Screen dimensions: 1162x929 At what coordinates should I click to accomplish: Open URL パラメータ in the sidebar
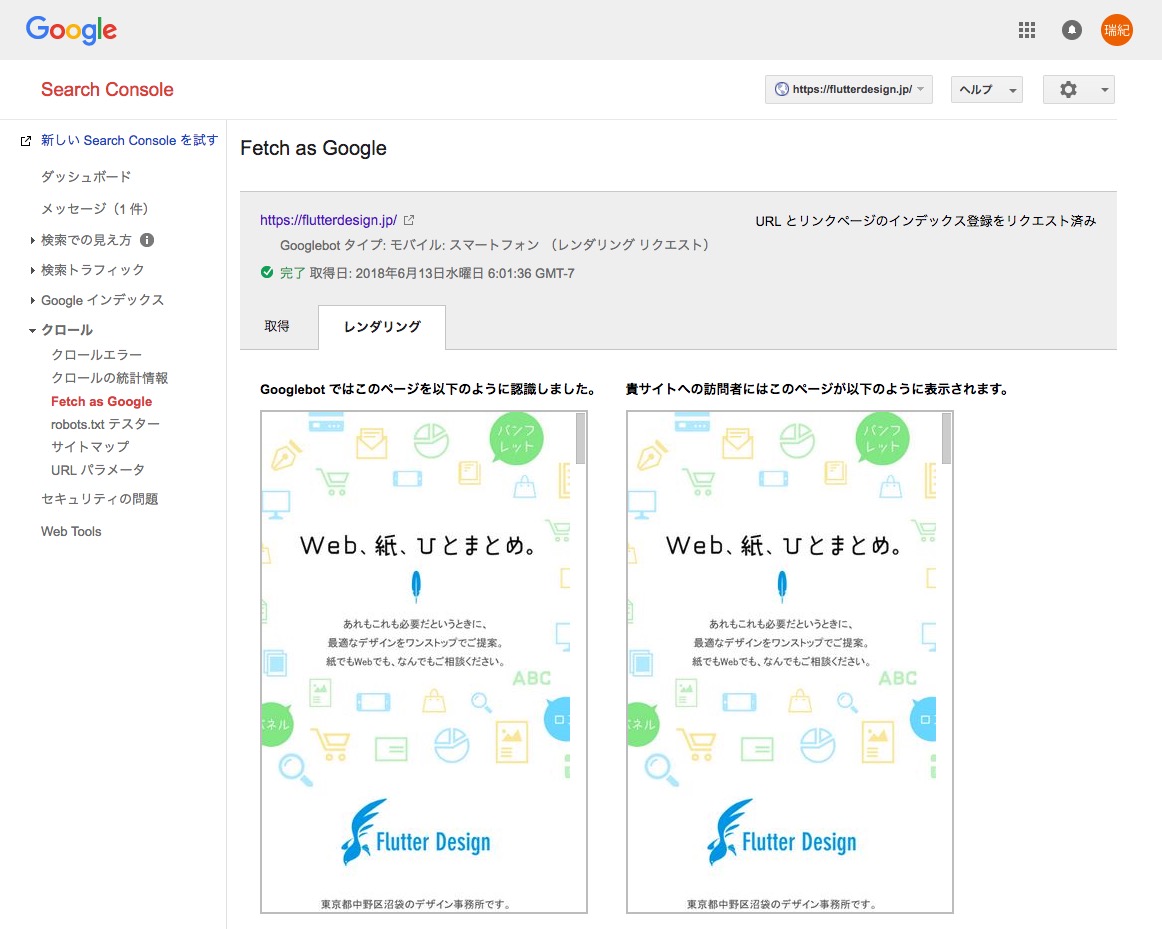[98, 470]
